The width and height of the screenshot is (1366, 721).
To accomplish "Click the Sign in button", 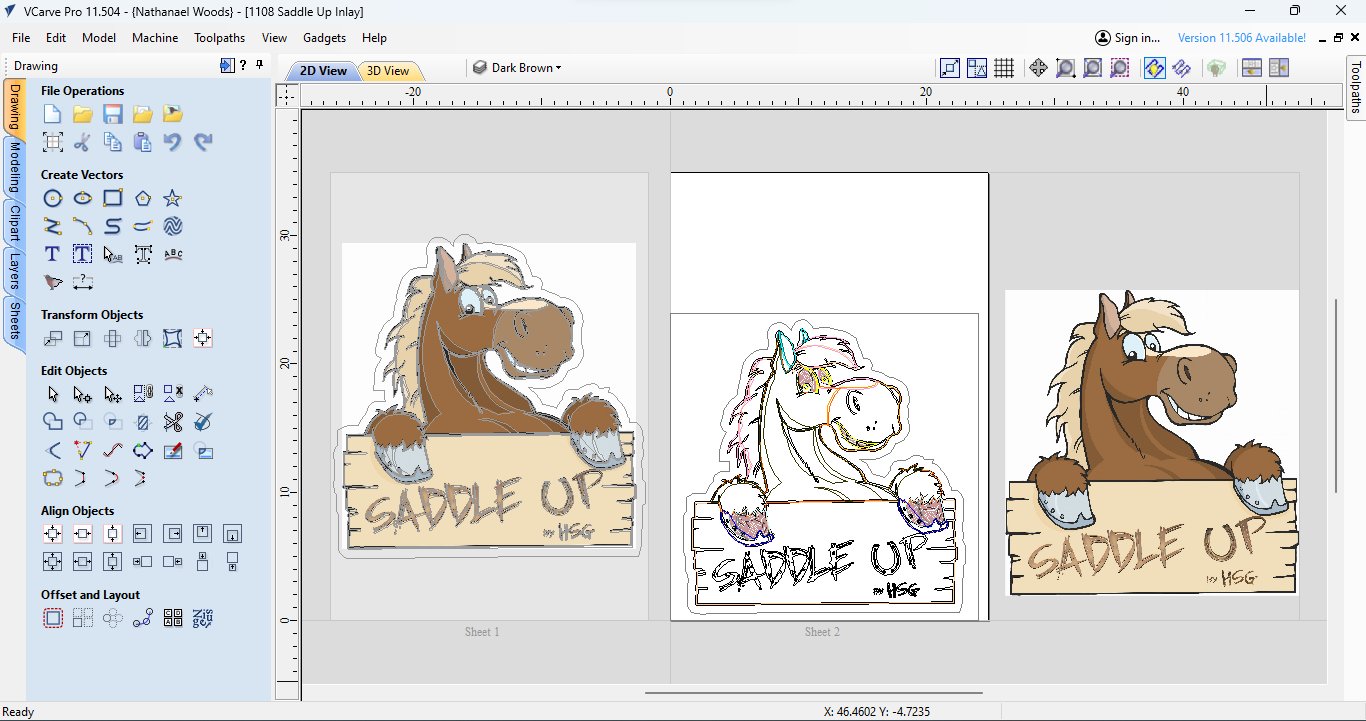I will point(1127,38).
